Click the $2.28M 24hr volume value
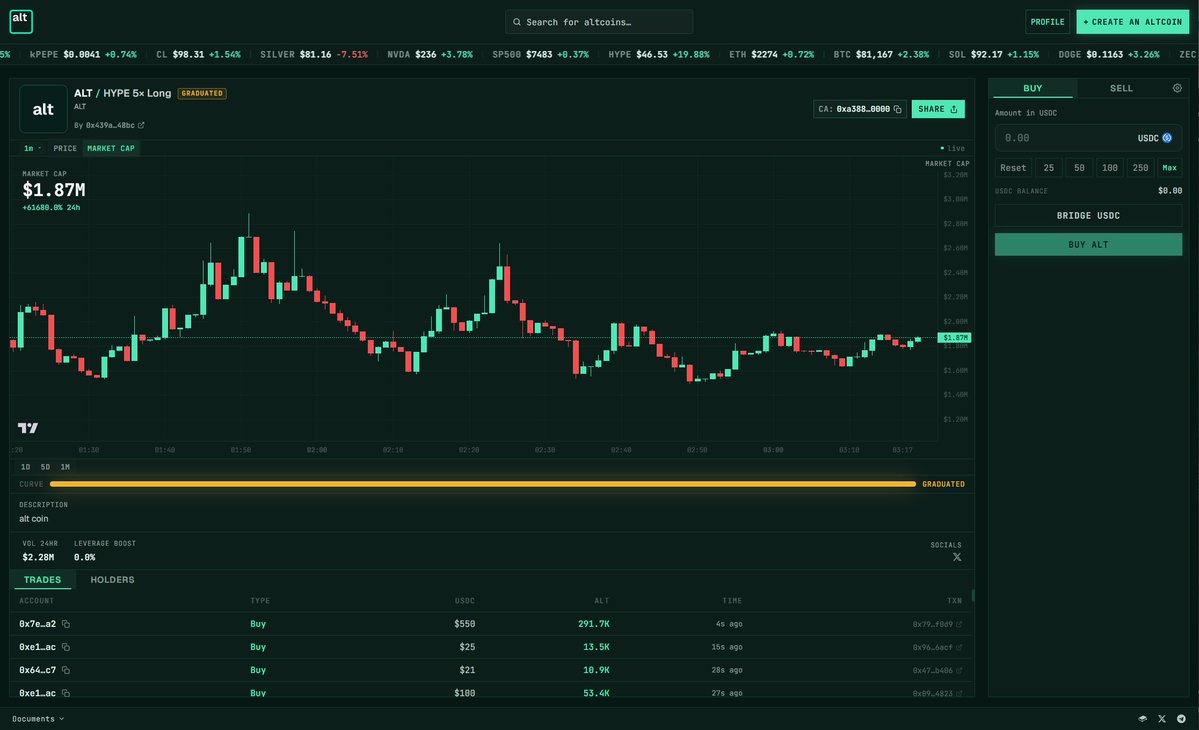The width and height of the screenshot is (1199, 730). point(38,557)
